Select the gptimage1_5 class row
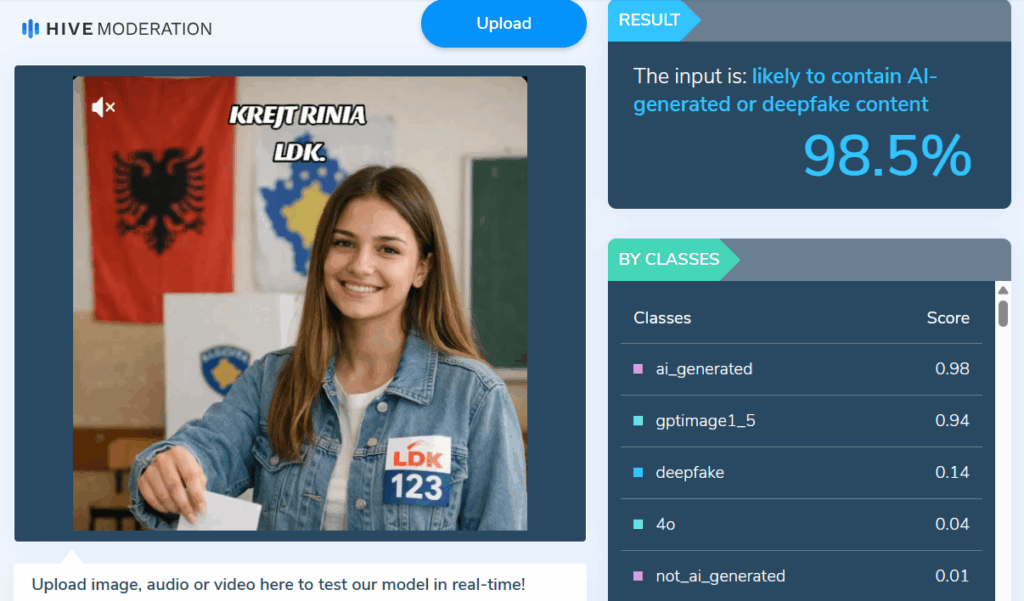The width and height of the screenshot is (1024, 601). pyautogui.click(x=801, y=421)
